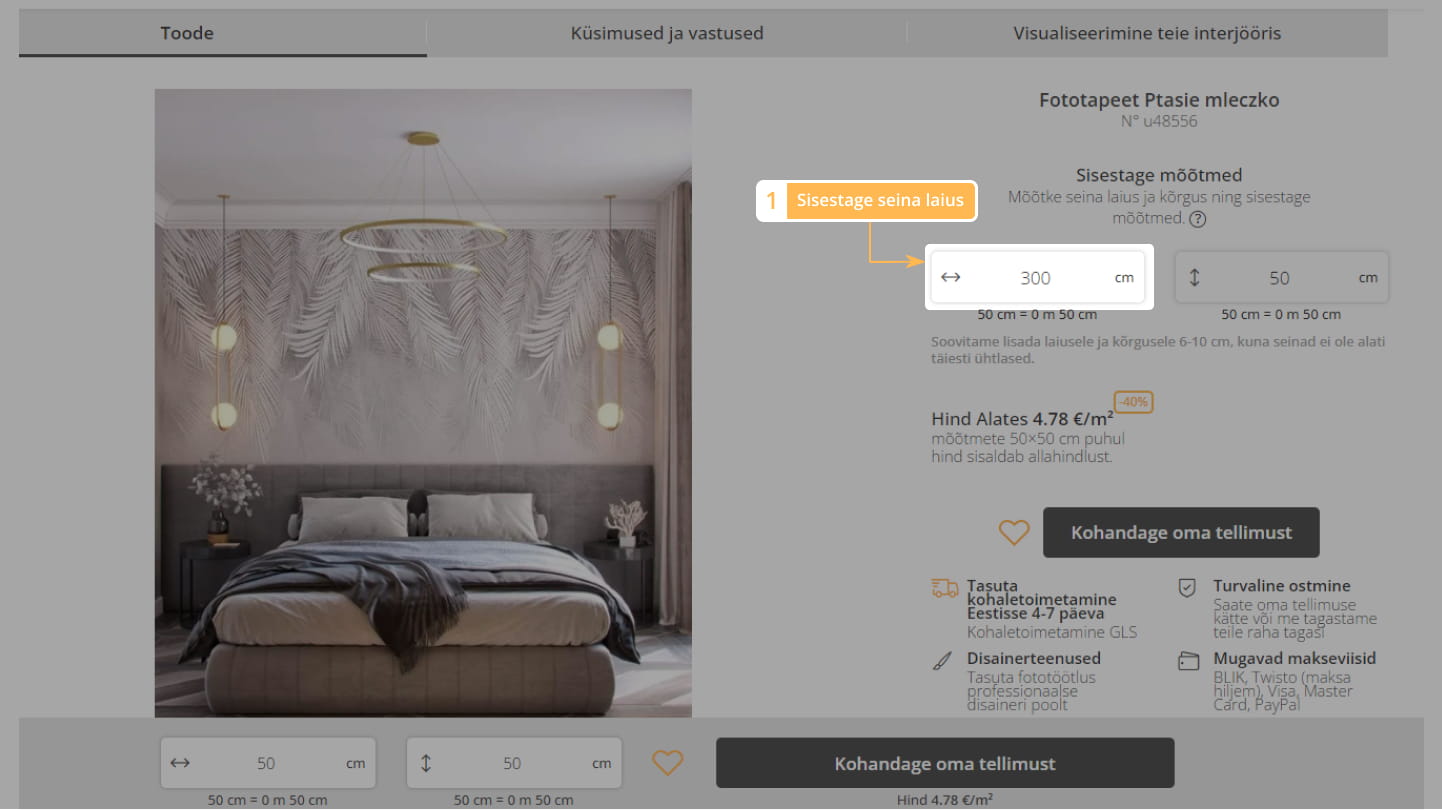The width and height of the screenshot is (1442, 810).
Task: Add to favorites with the heart icon
Action: [1014, 533]
